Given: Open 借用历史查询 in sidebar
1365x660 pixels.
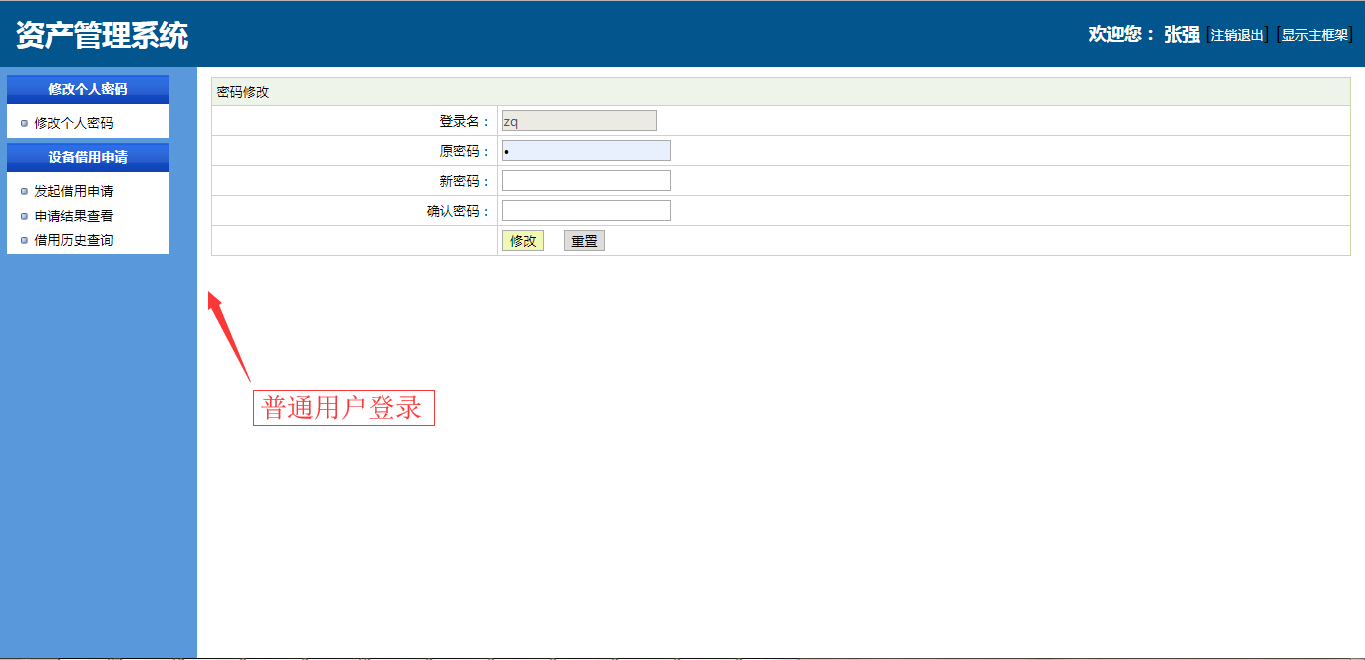Looking at the screenshot, I should click(x=74, y=240).
